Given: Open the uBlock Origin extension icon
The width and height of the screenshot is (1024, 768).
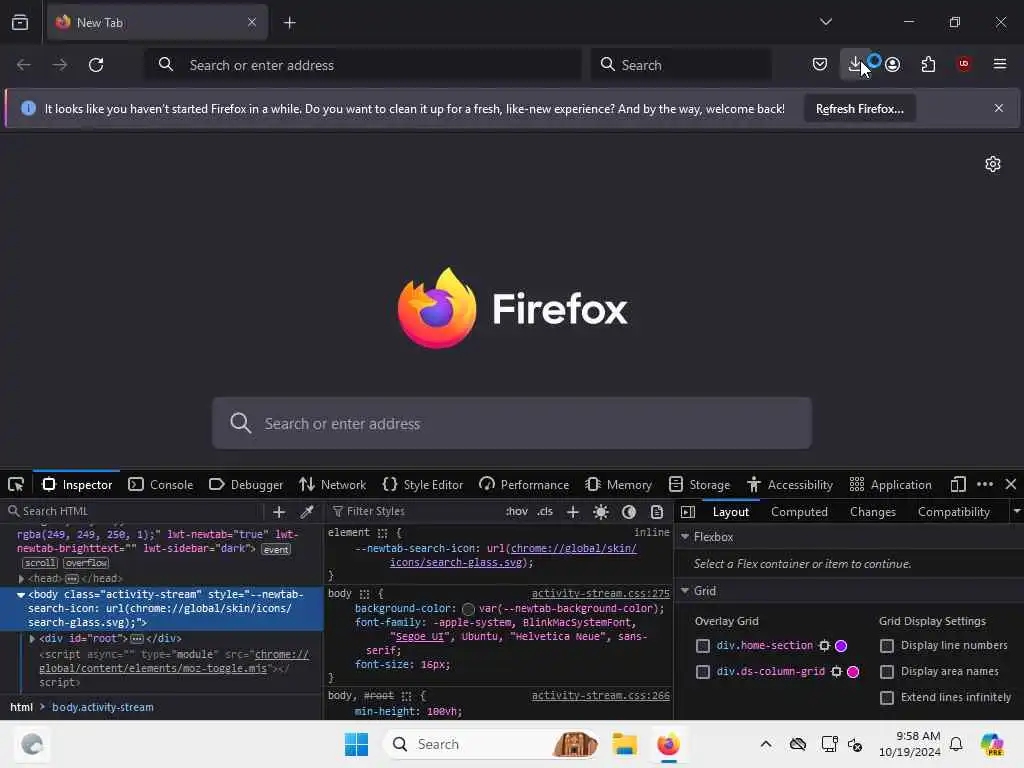Looking at the screenshot, I should click(x=964, y=64).
